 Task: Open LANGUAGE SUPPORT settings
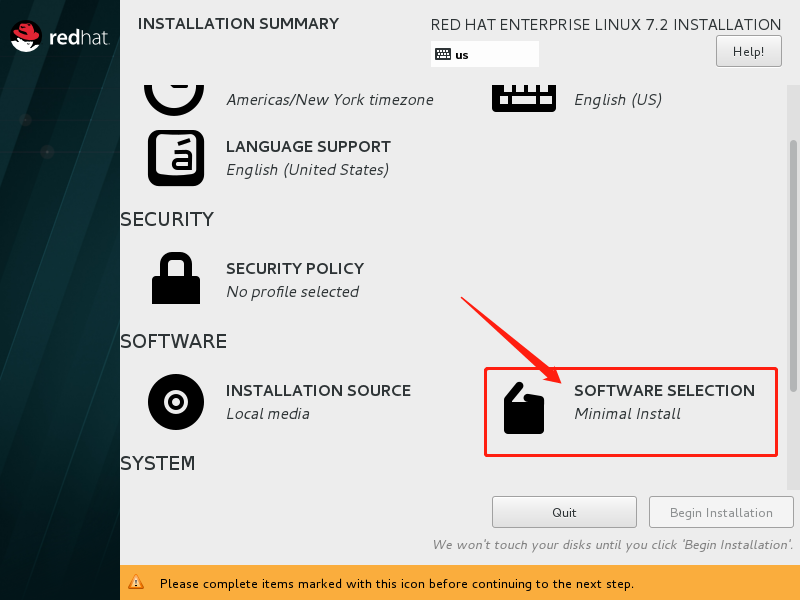point(308,147)
